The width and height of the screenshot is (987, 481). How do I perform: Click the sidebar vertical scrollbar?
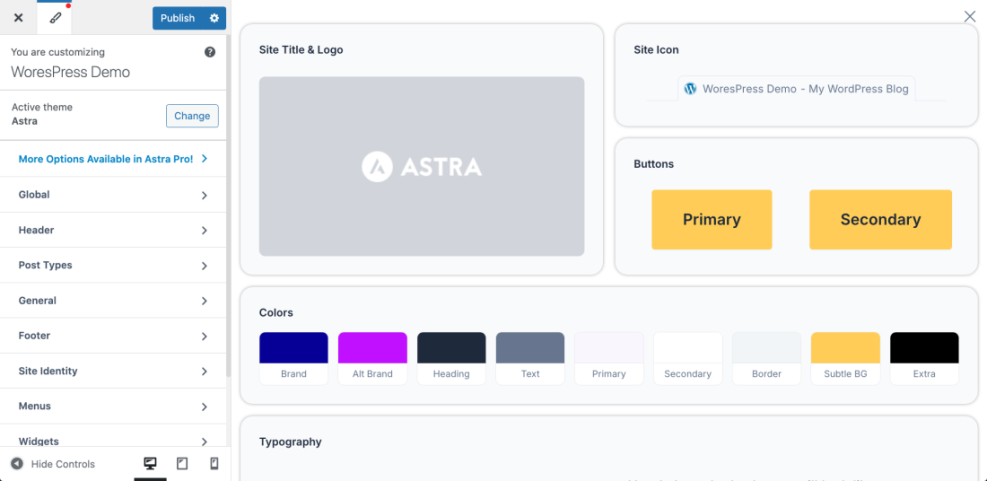pos(228,206)
